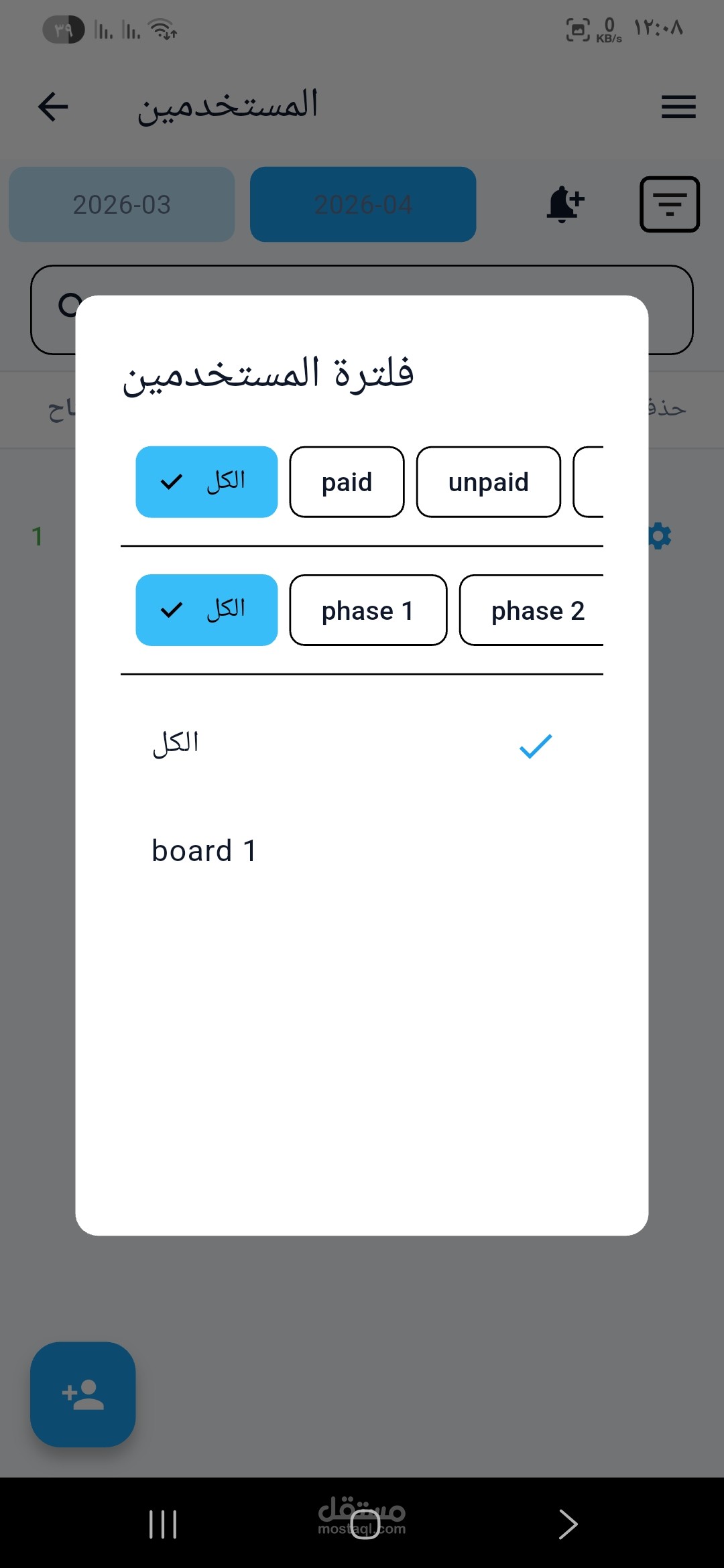Choose الكل in the boards list
724x1568 pixels.
176,744
